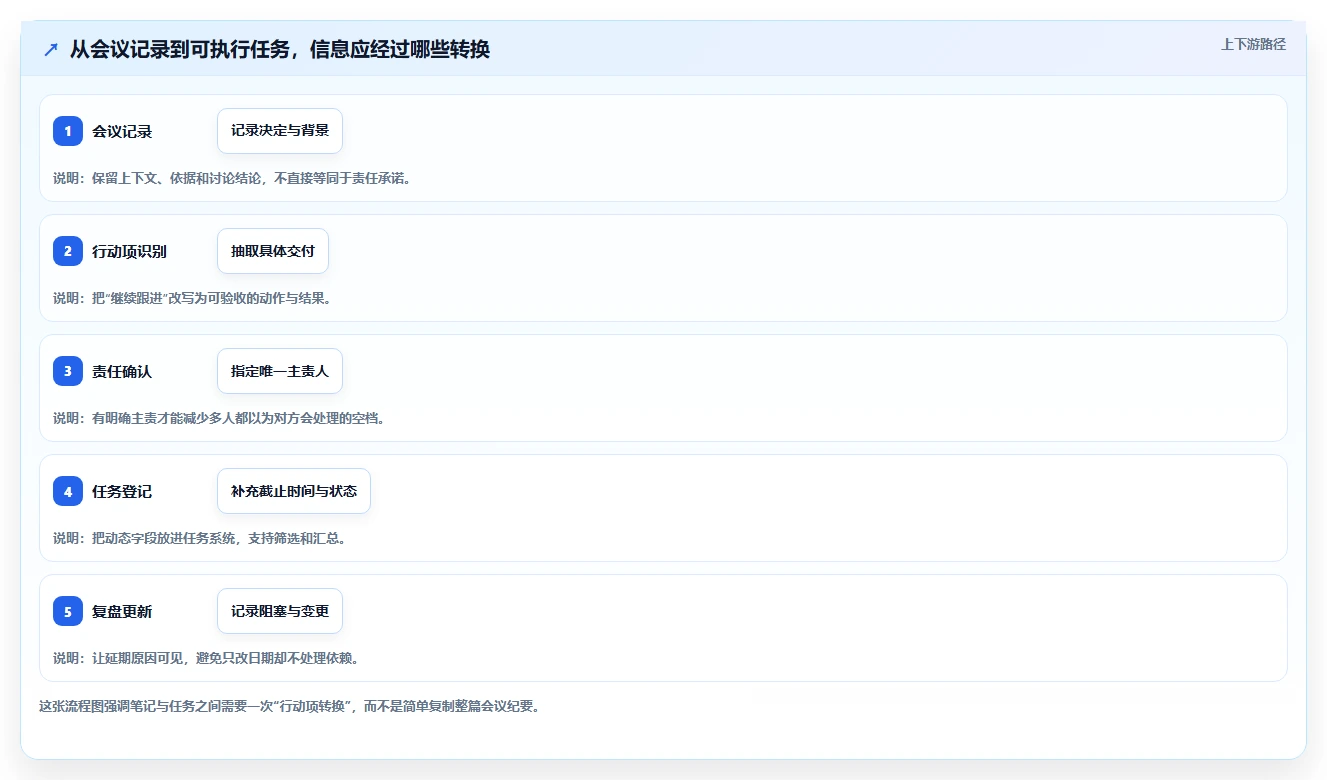Screen dimensions: 1327x780
Task: Click footer note about 行动项转换
Action: pyautogui.click(x=289, y=706)
